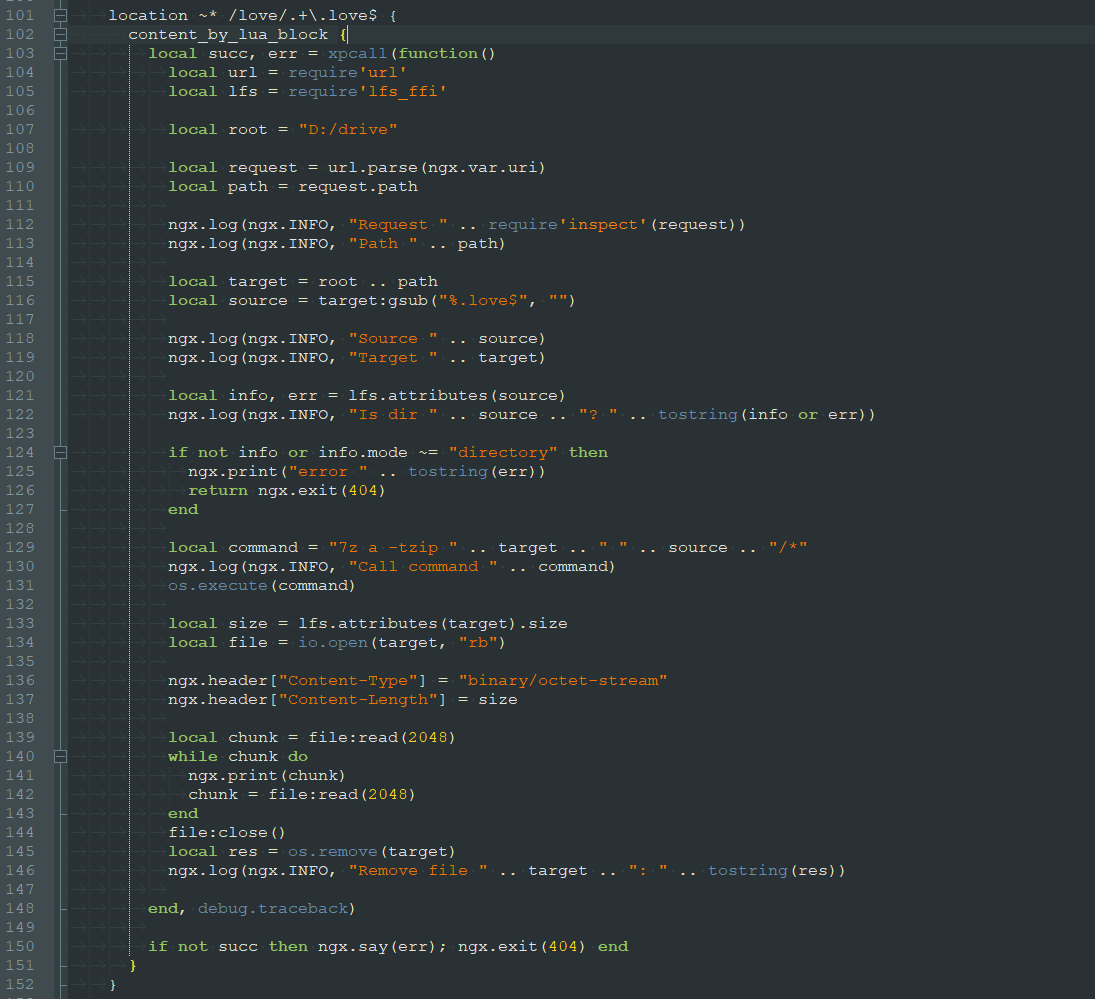Click the "/*" string on line 129
The height and width of the screenshot is (999, 1095).
click(788, 548)
